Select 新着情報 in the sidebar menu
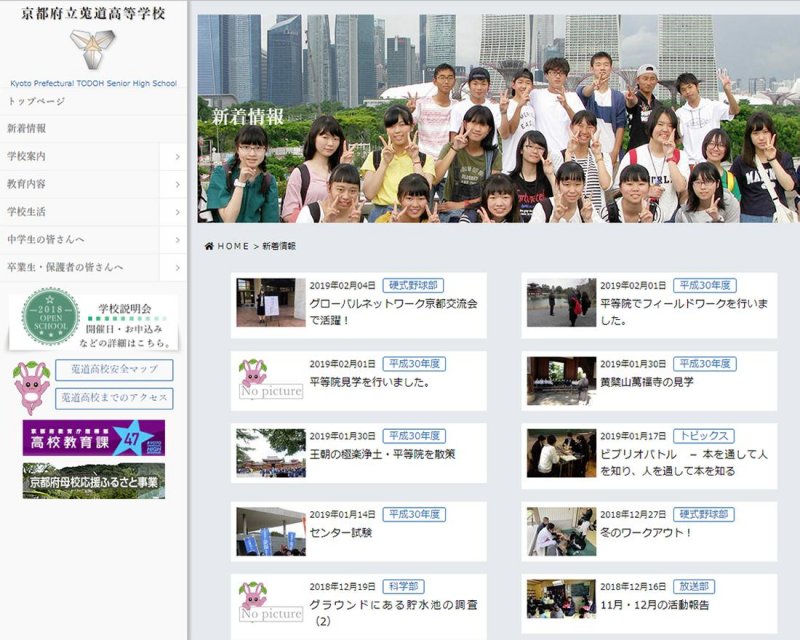The image size is (800, 640). tap(27, 129)
